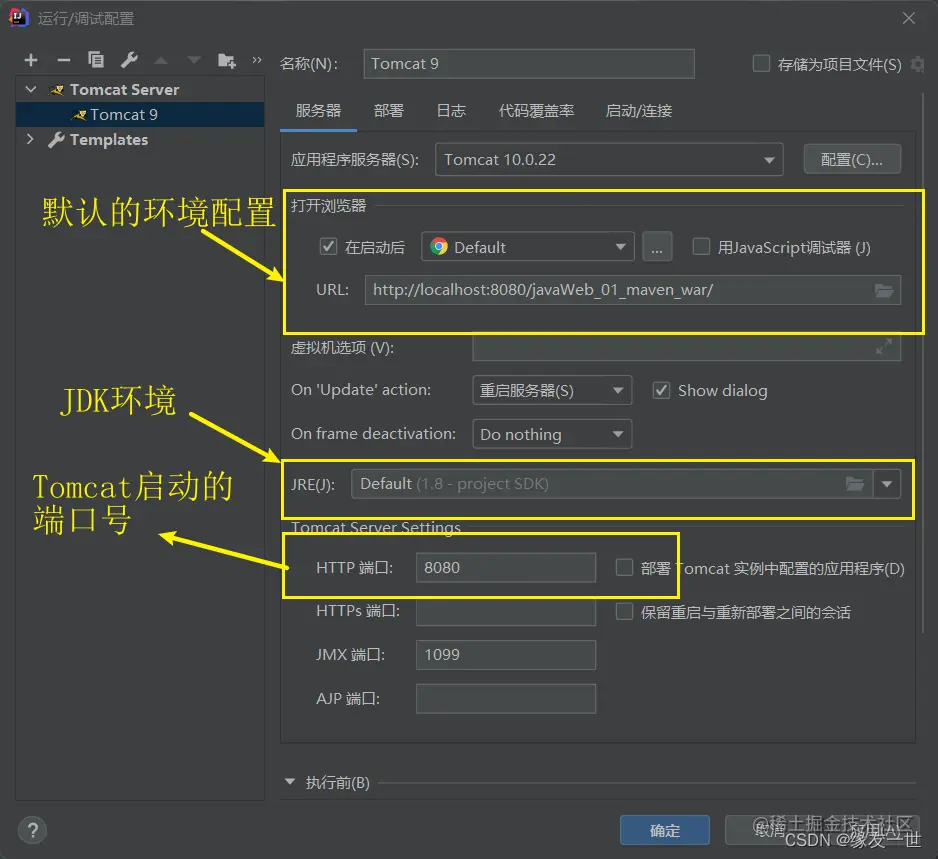938x859 pixels.
Task: Click the AJP port field
Action: tap(505, 699)
